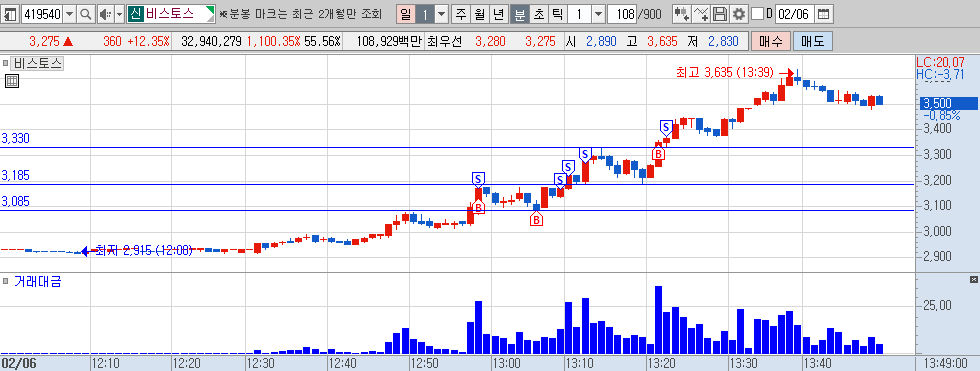Toggle the D checkbox beside the date

(757, 14)
